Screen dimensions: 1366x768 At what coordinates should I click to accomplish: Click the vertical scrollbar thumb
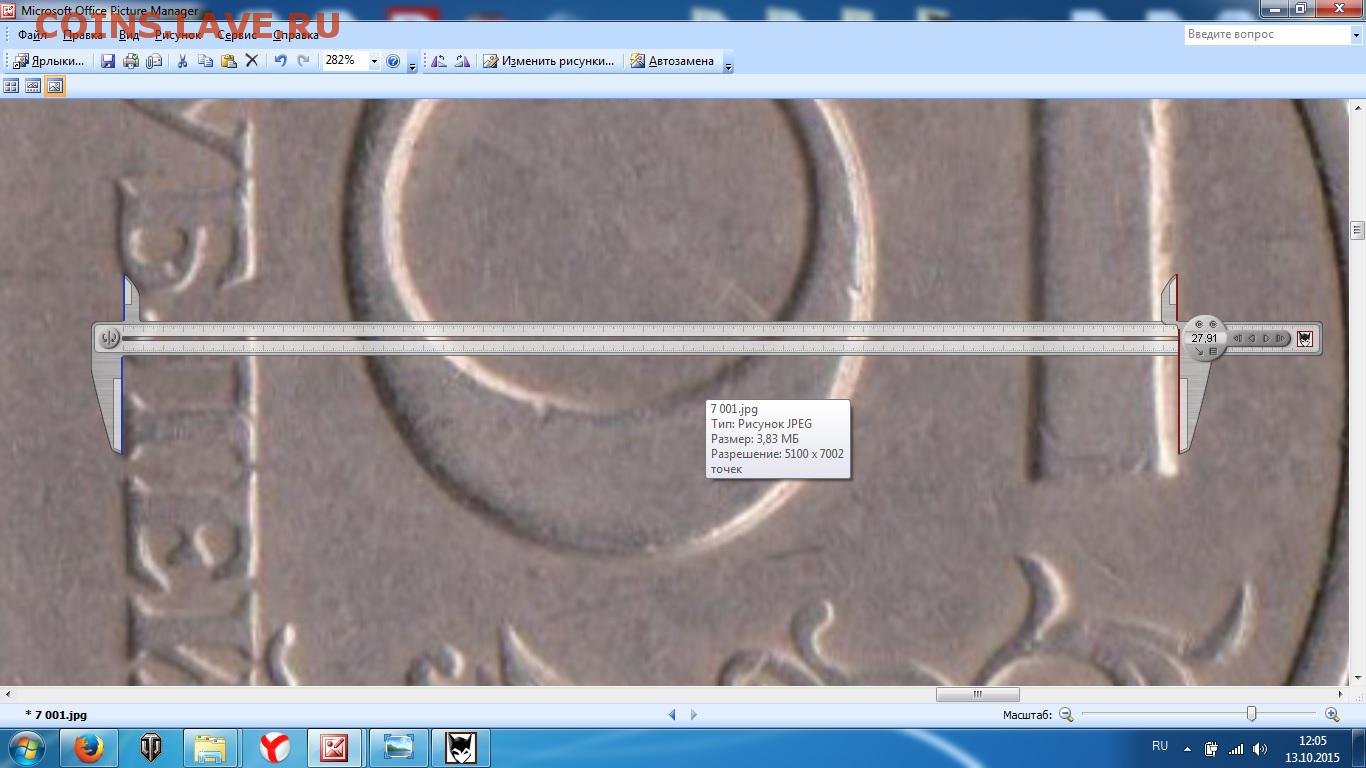point(1357,229)
